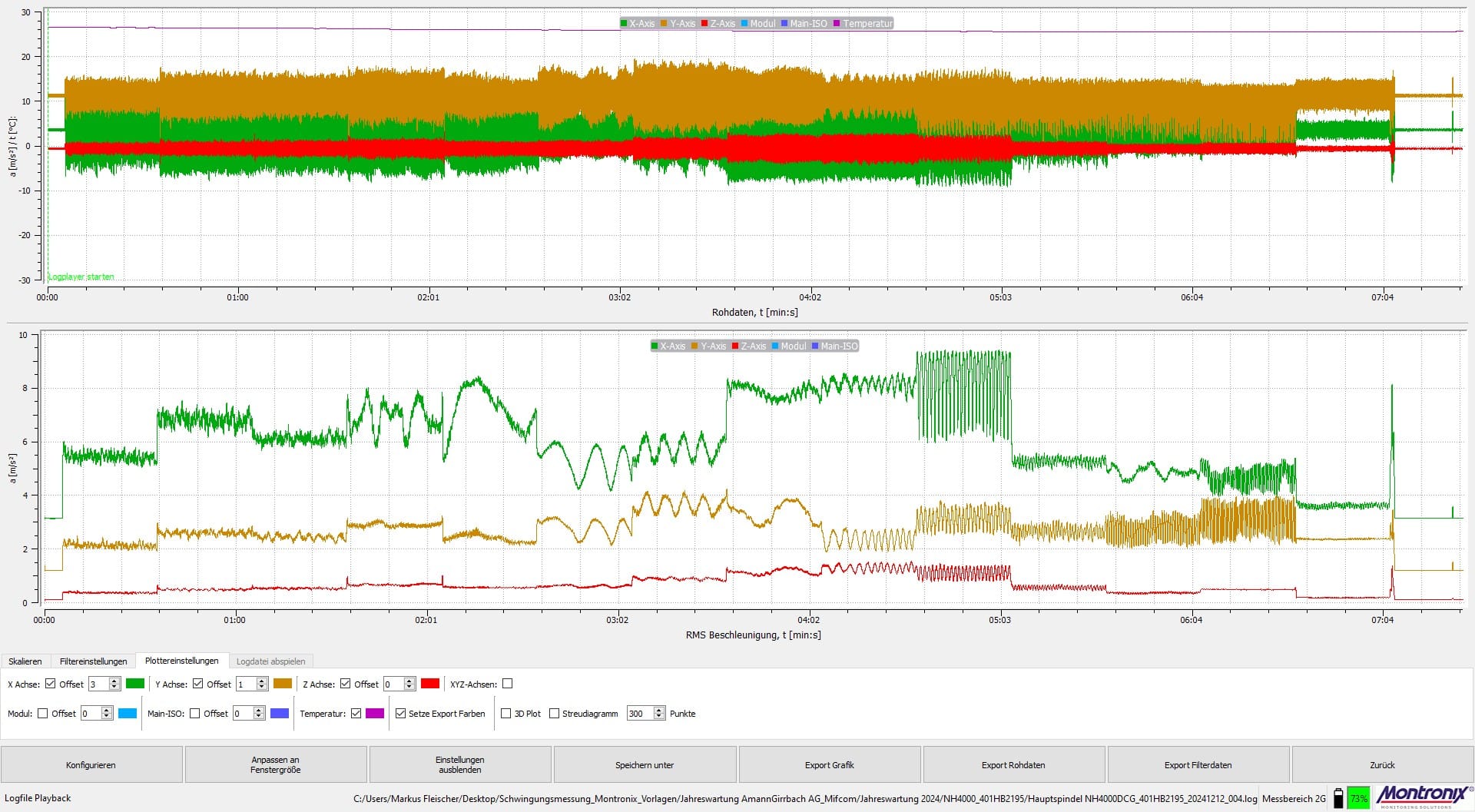1475x812 pixels.
Task: Click Y-Axis legend marker in RMS chart
Action: click(x=695, y=346)
